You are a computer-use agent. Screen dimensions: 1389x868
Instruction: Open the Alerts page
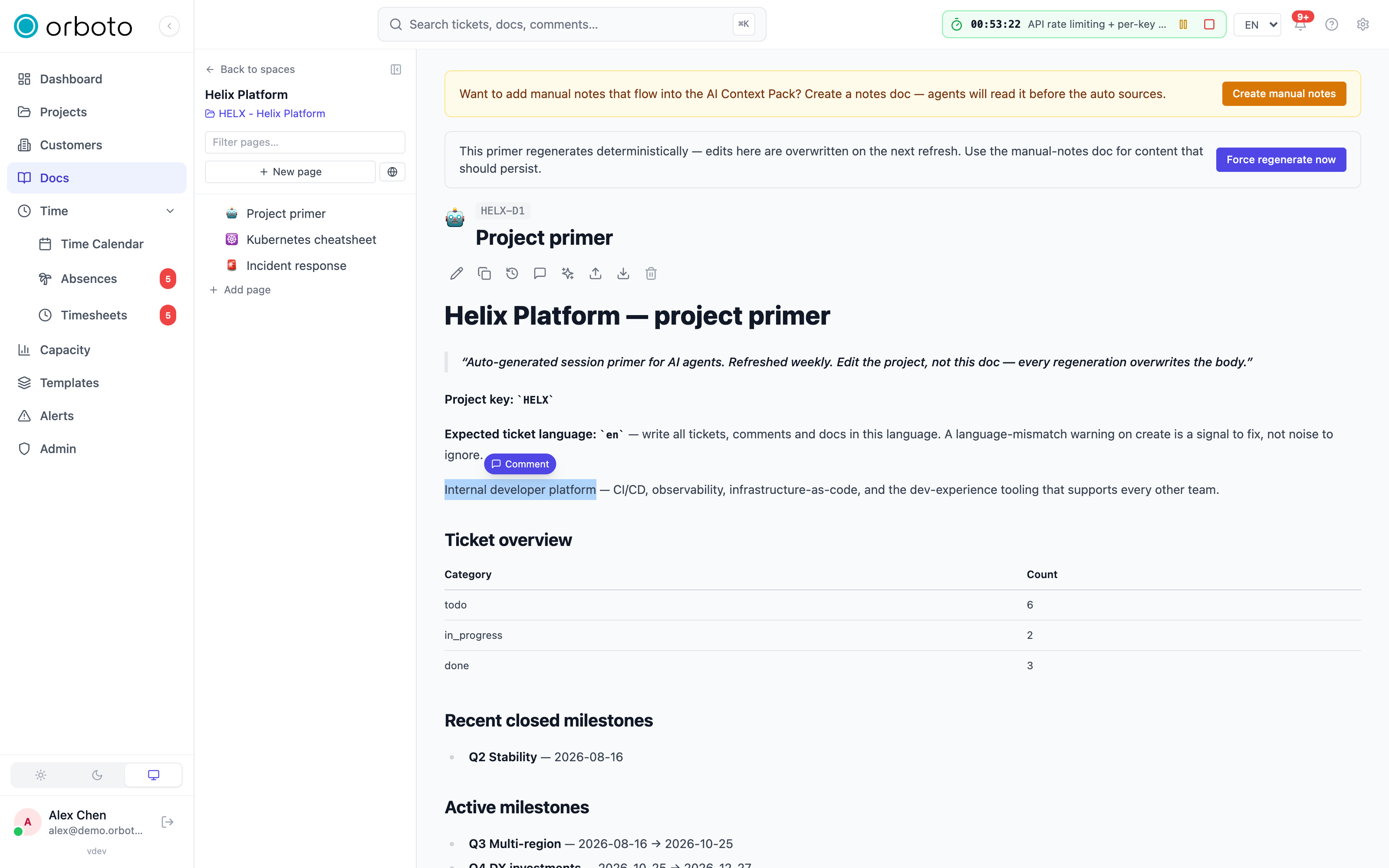point(96,416)
